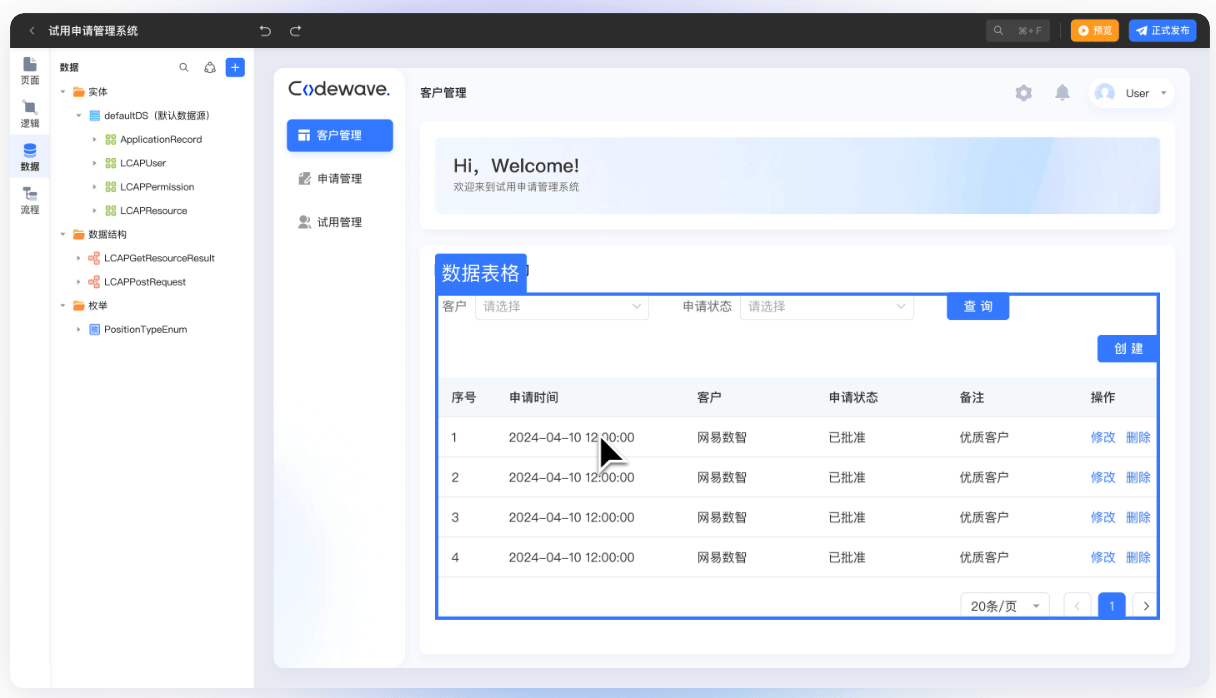Click the User avatar icon
This screenshot has height=698, width=1216.
point(1105,93)
